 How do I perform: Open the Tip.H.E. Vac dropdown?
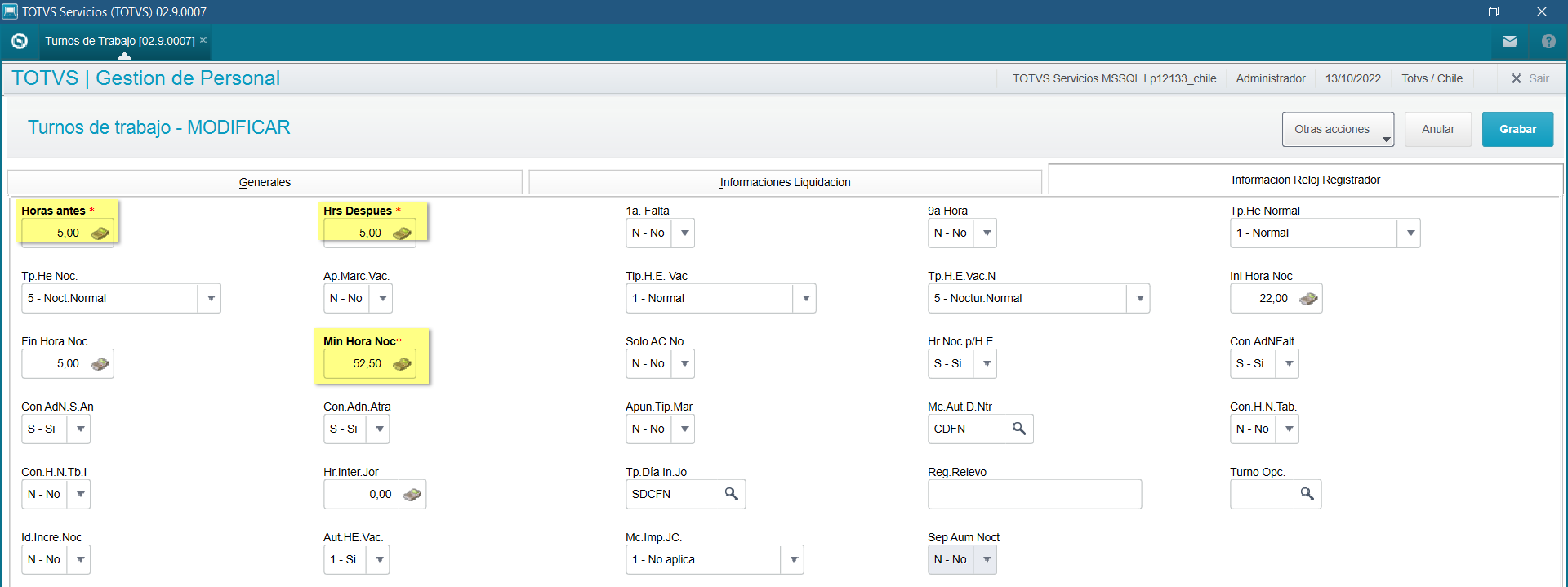pos(806,299)
